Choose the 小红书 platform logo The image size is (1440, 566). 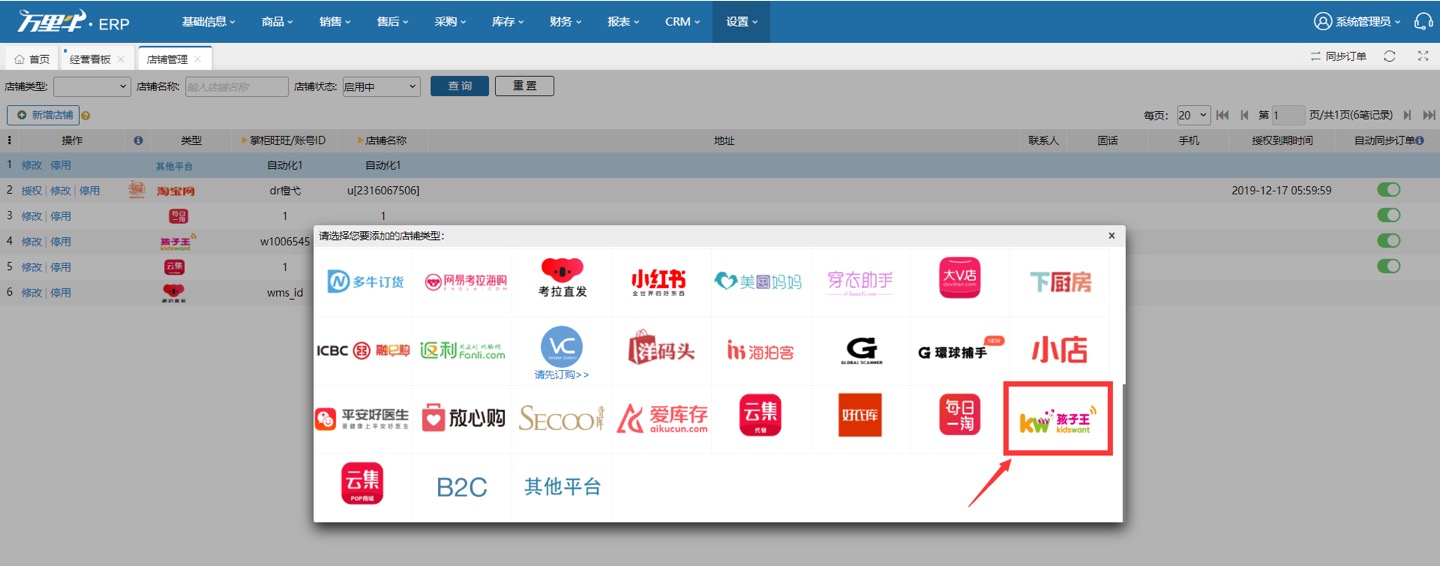pos(659,282)
